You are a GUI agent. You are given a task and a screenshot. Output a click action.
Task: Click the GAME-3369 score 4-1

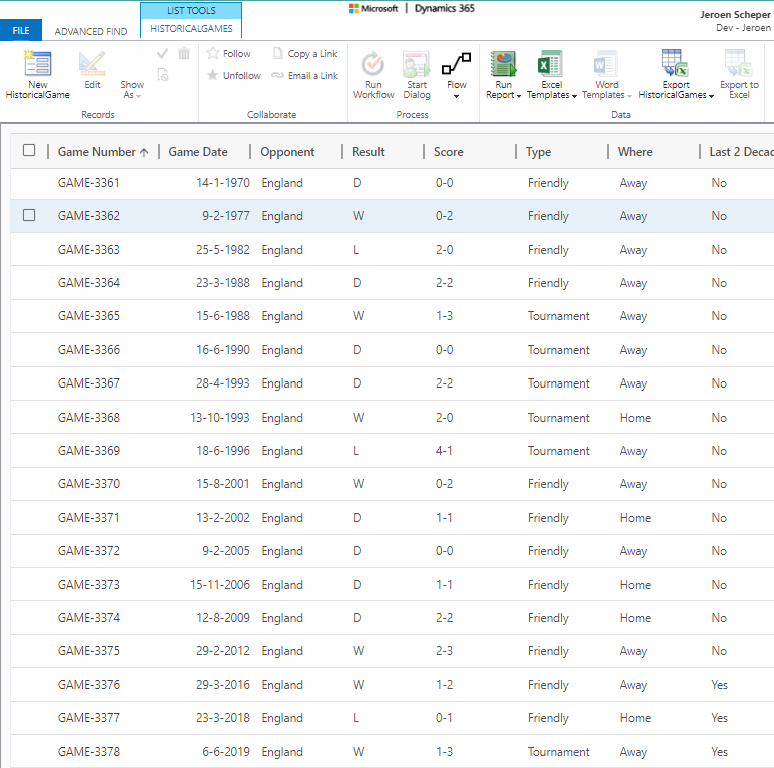tap(444, 451)
